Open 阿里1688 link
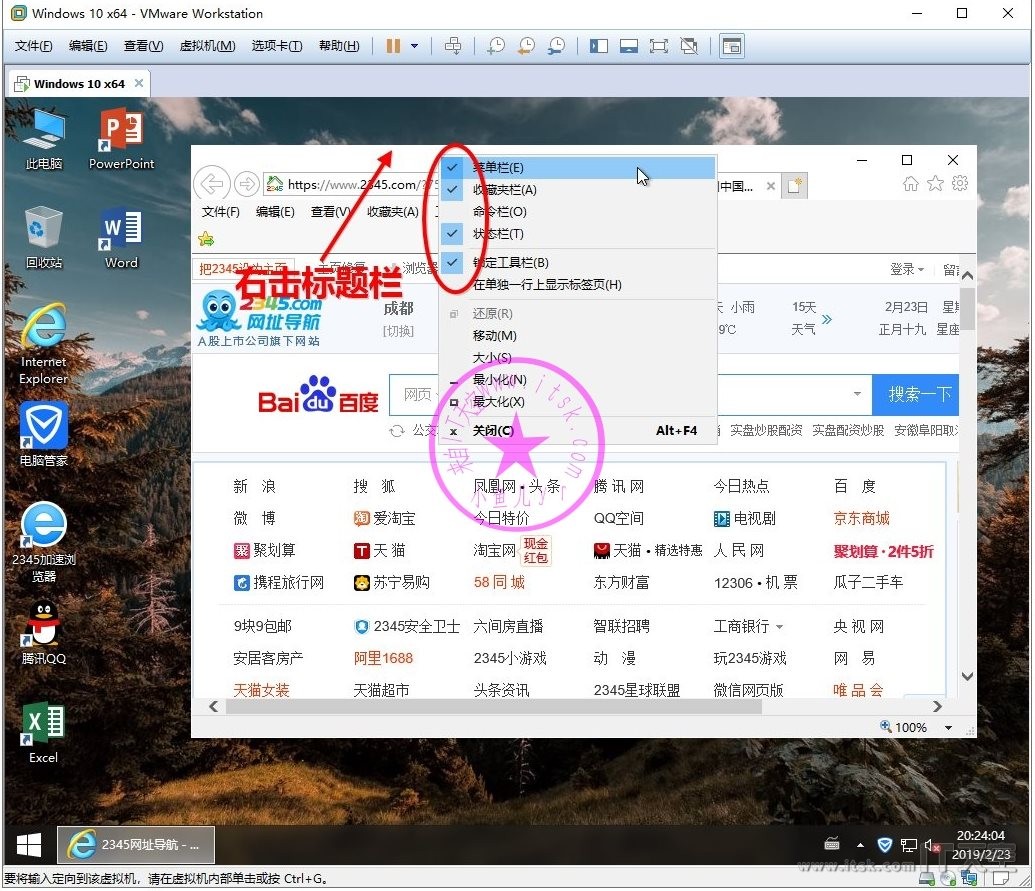This screenshot has height=891, width=1035. (x=383, y=658)
